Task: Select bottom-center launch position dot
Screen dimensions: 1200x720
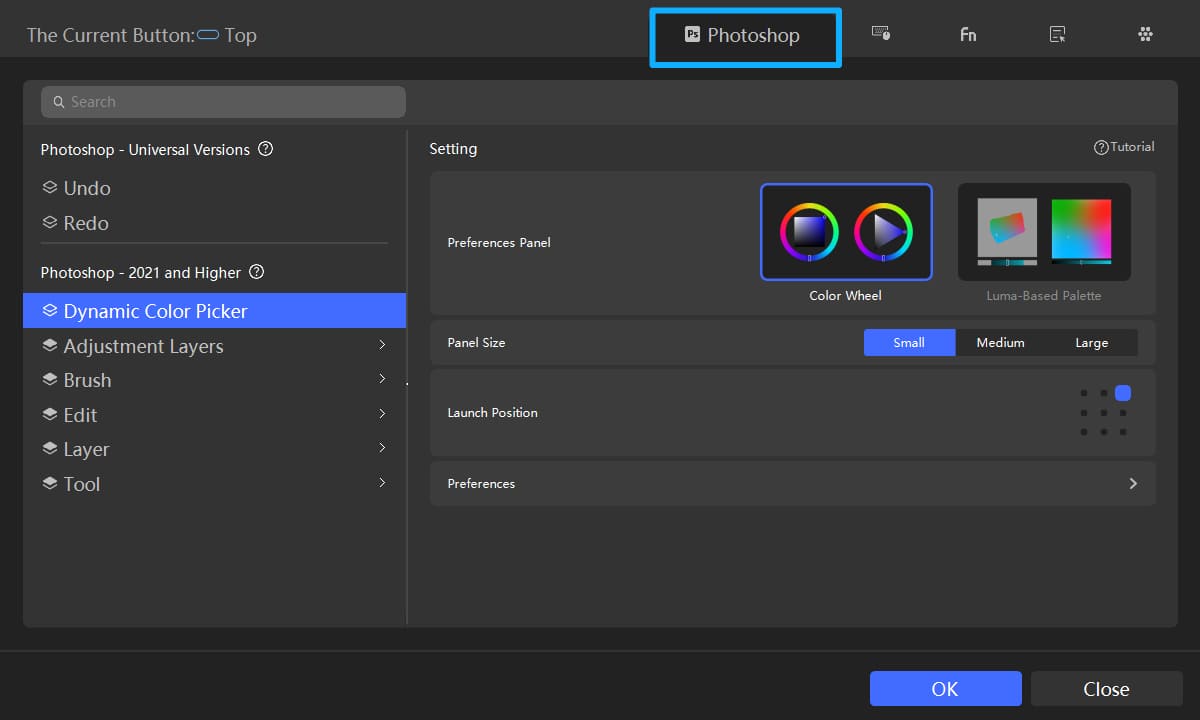Action: 1104,432
